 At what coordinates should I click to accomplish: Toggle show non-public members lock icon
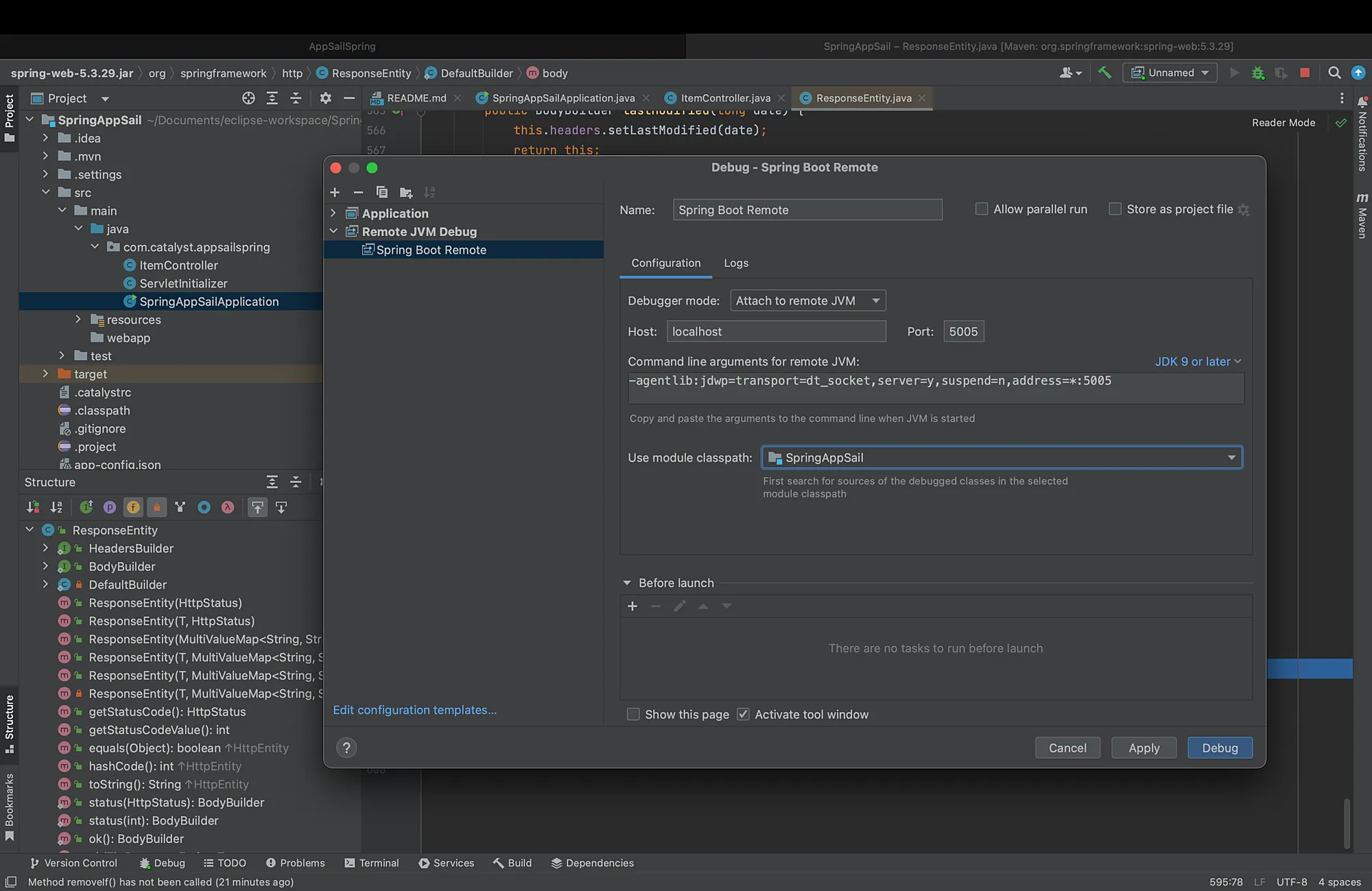coord(156,507)
